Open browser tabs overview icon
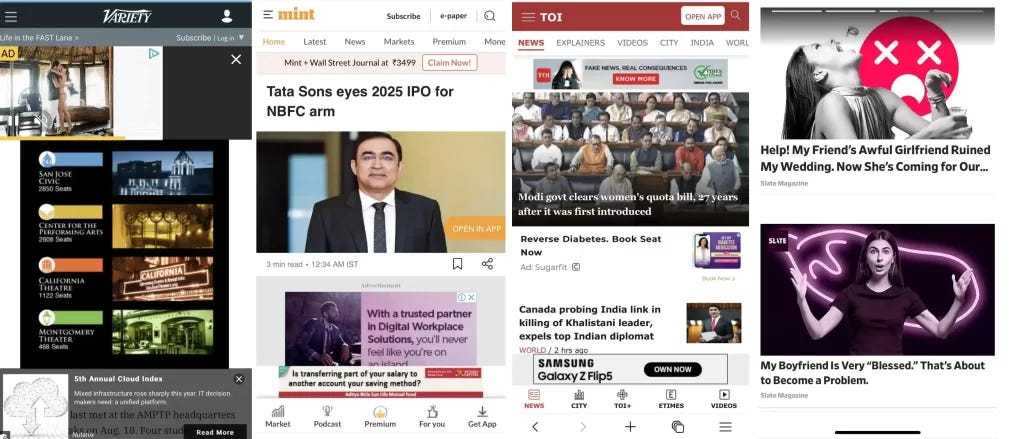The width and height of the screenshot is (1024, 439). click(x=678, y=427)
